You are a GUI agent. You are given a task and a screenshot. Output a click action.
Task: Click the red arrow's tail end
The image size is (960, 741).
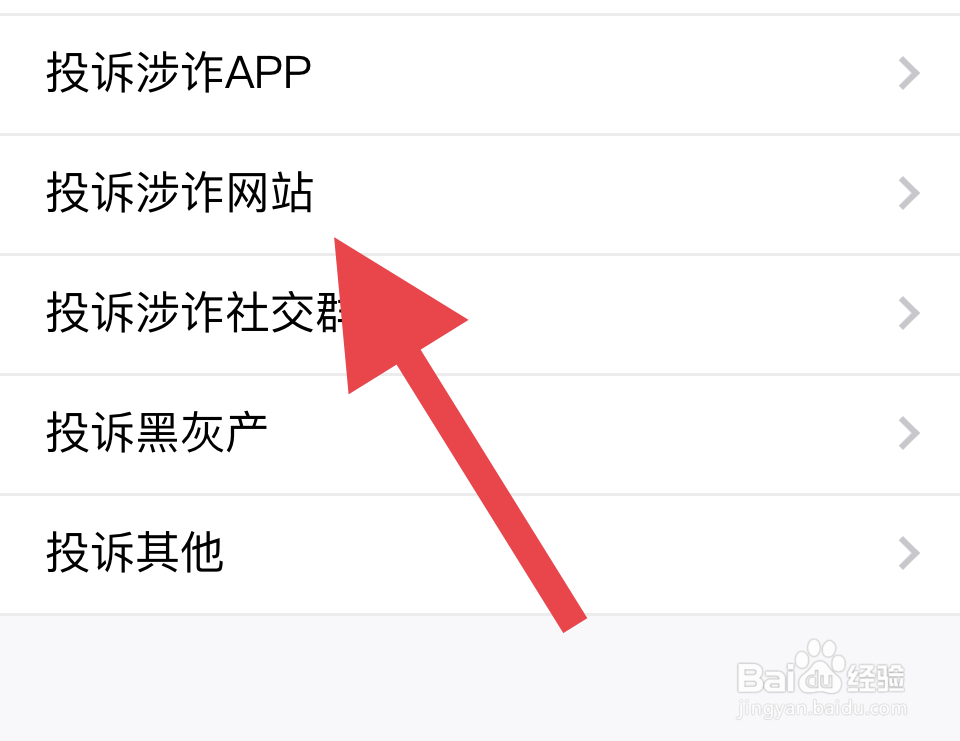pyautogui.click(x=574, y=623)
